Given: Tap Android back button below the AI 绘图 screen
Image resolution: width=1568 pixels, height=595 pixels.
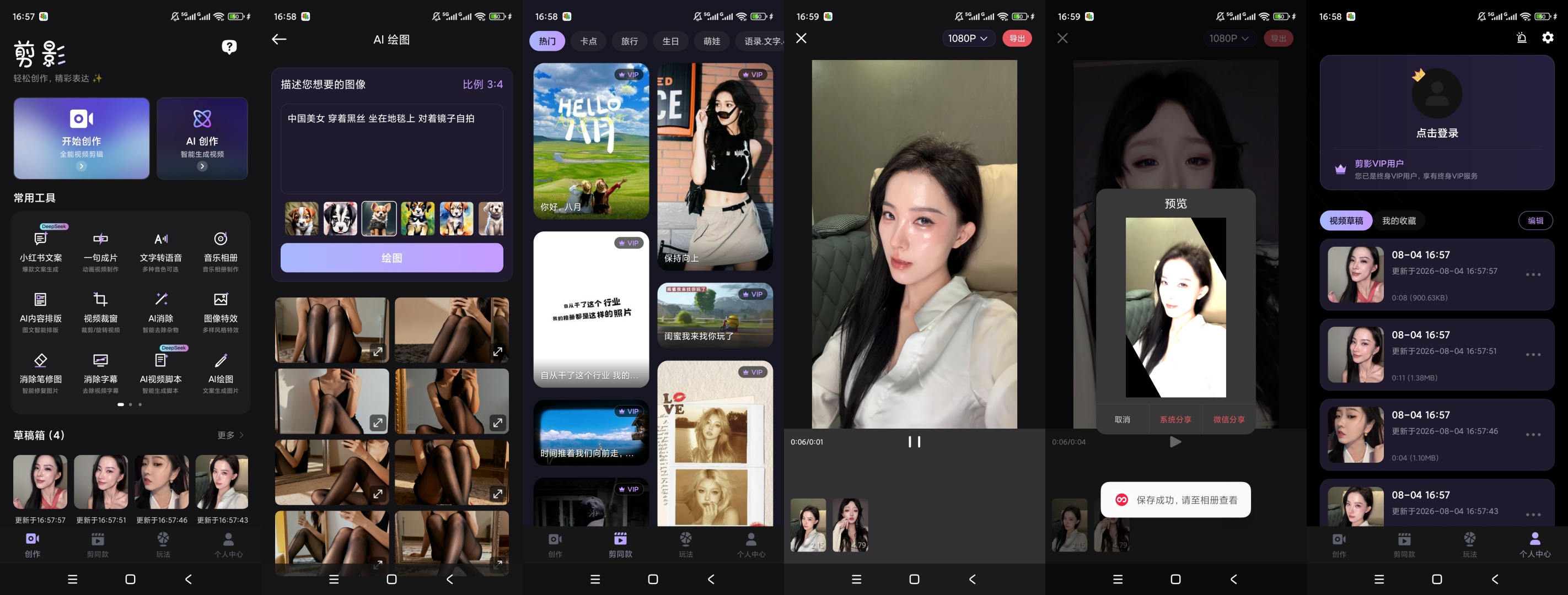Looking at the screenshot, I should (450, 579).
